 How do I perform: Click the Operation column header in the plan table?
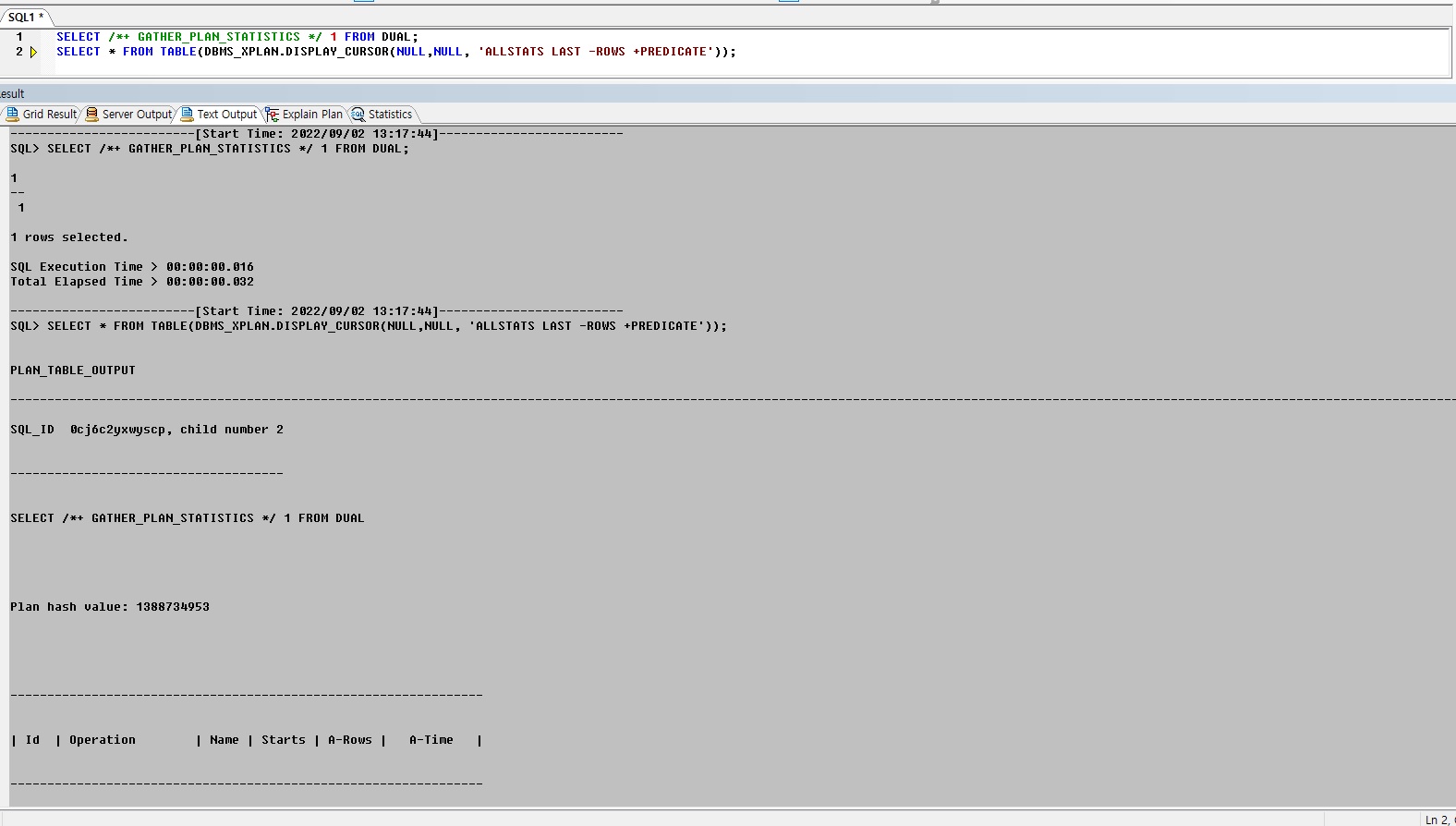click(102, 740)
